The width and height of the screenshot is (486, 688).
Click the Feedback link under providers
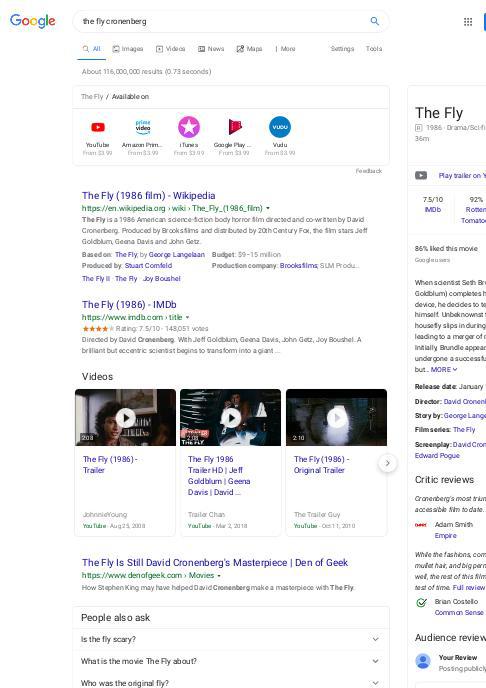[x=368, y=171]
